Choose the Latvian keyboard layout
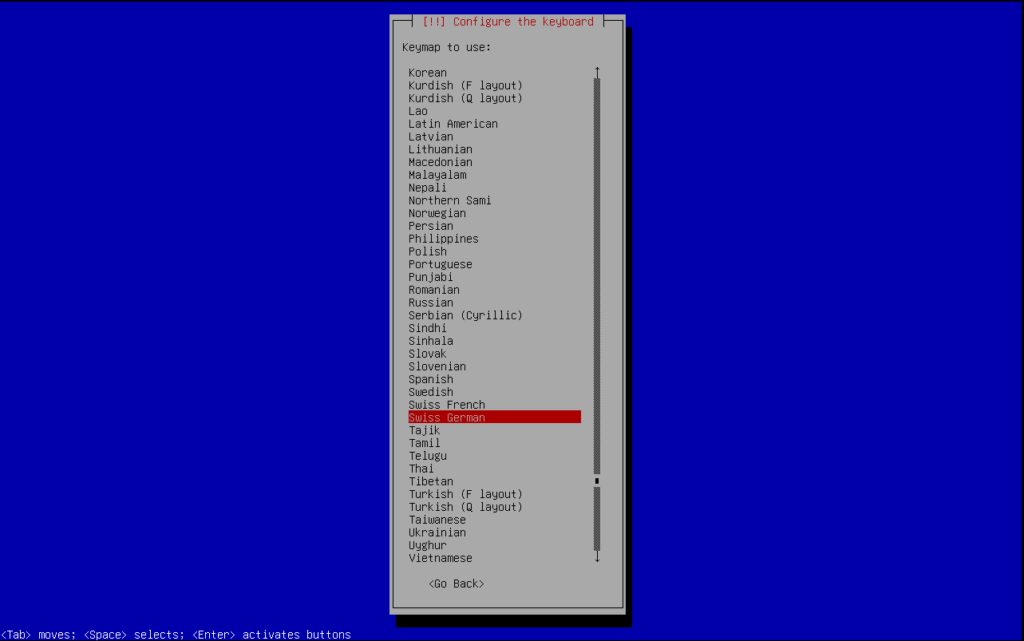This screenshot has width=1024, height=641. (x=430, y=136)
